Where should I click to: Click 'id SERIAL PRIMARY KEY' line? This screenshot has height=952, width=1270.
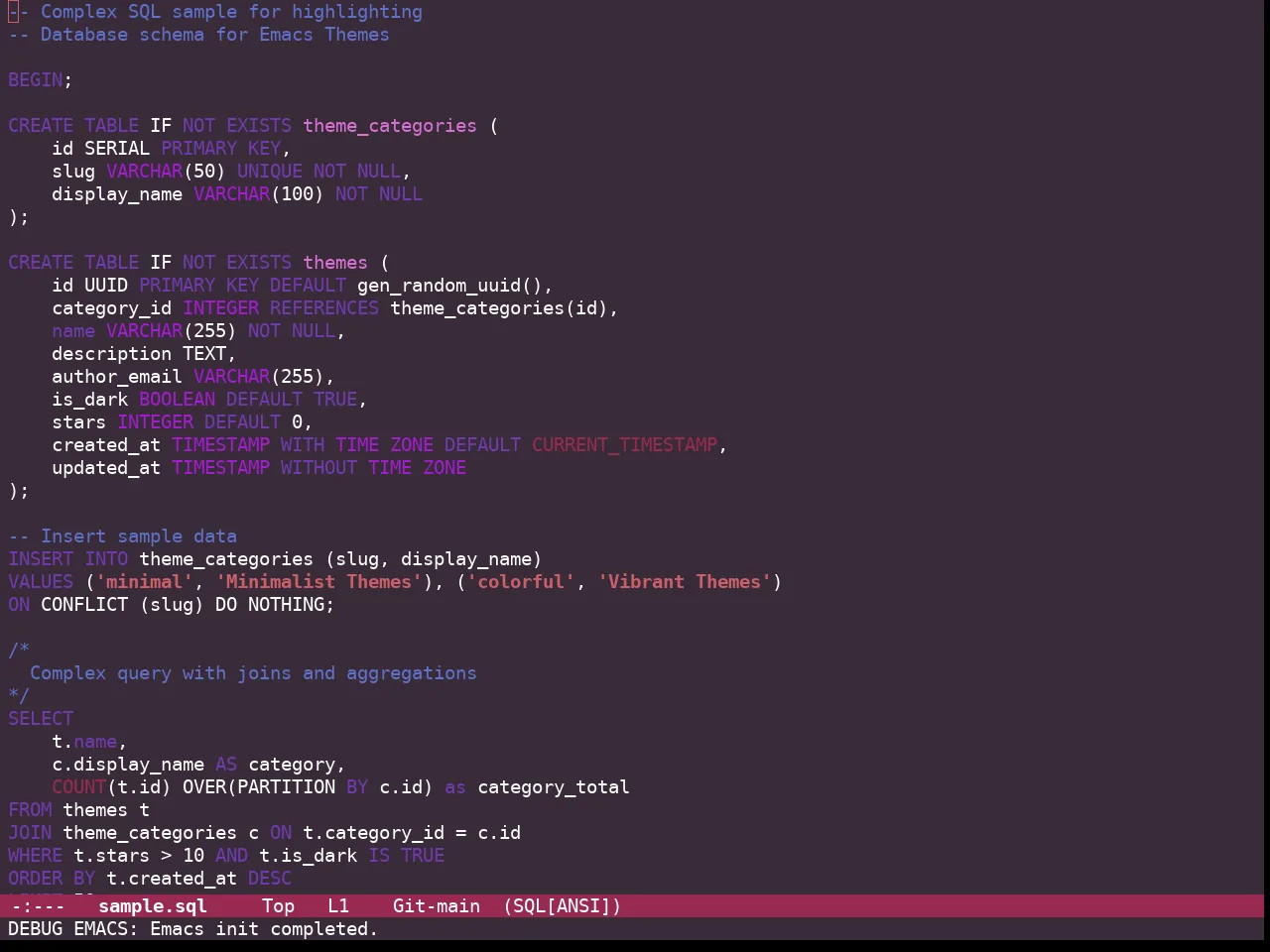[172, 148]
